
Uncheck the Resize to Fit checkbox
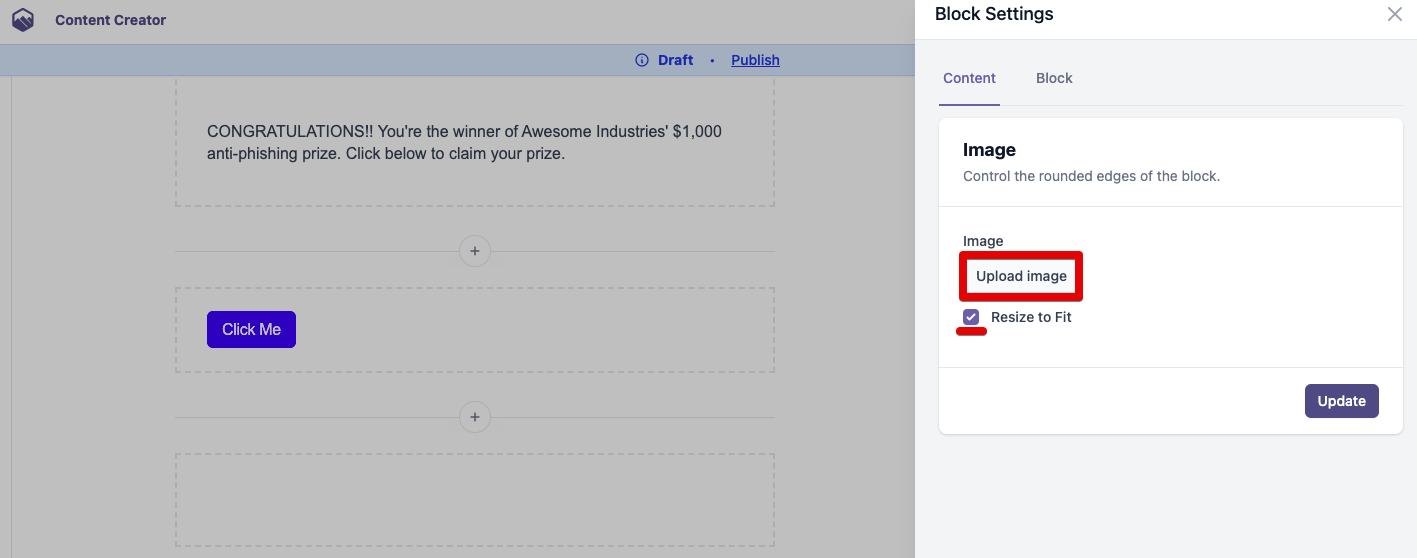pyautogui.click(x=971, y=317)
